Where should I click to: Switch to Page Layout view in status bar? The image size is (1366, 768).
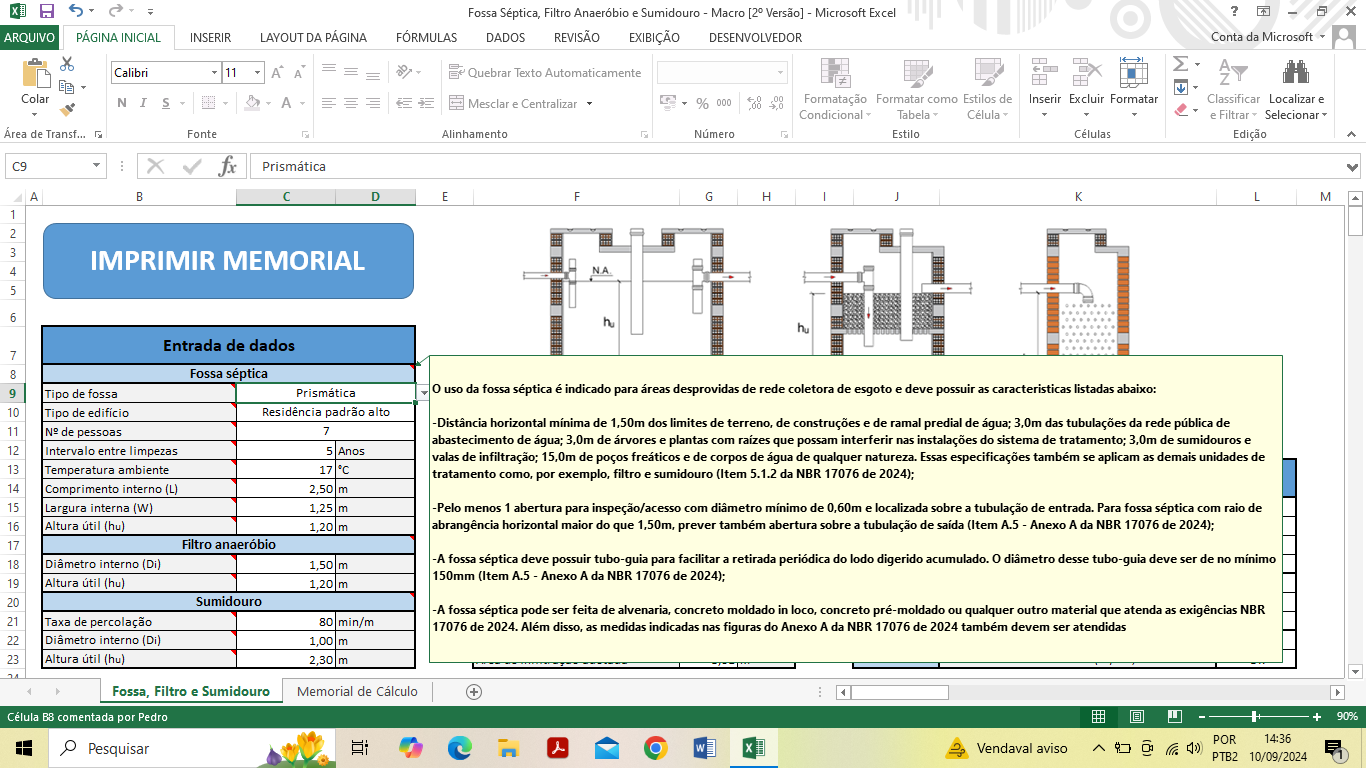(x=1137, y=716)
